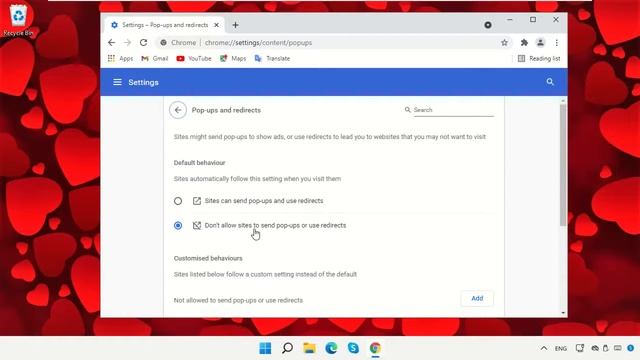Open the Chrome three-dot menu

(556, 42)
